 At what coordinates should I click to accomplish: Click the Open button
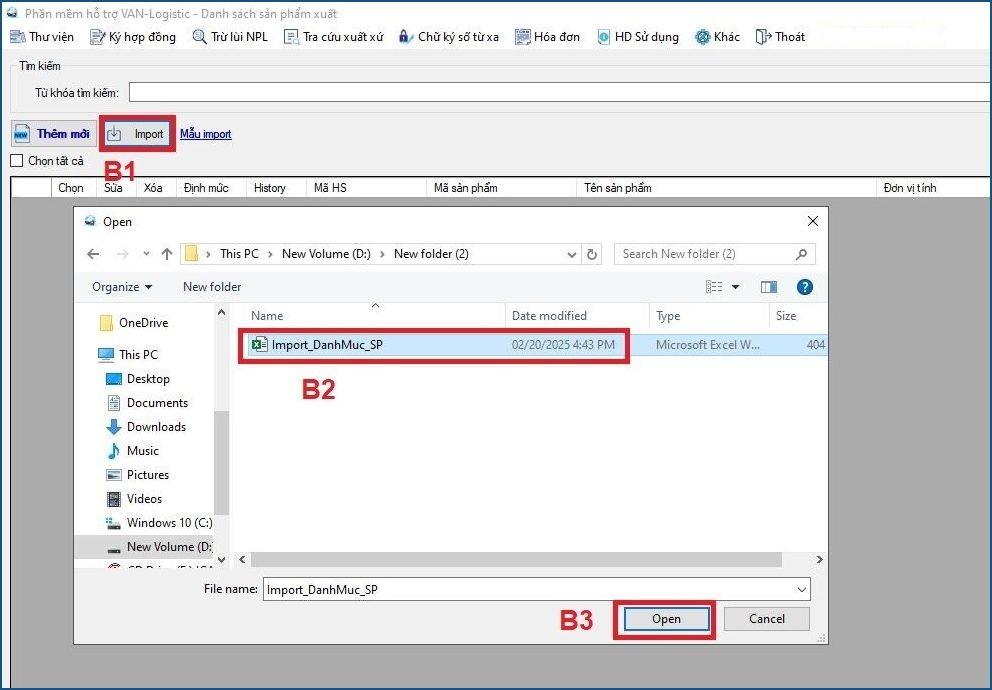tap(666, 619)
